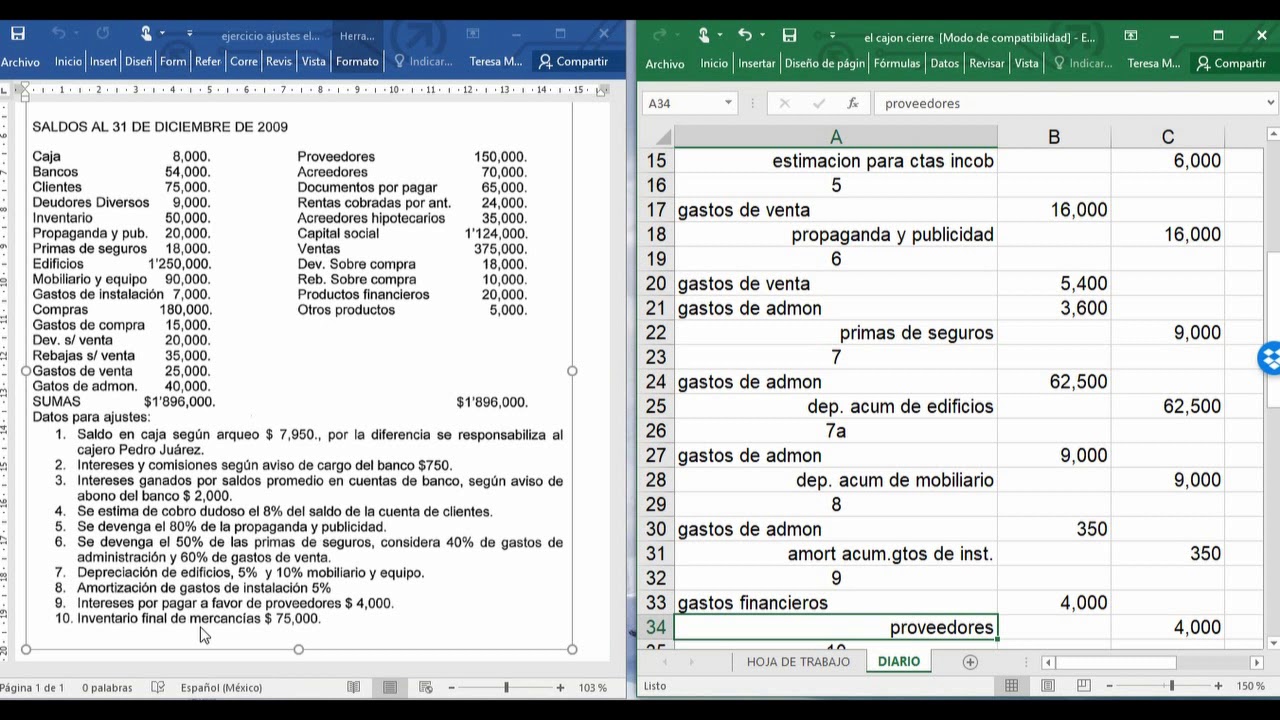The image size is (1280, 720).
Task: Select cell with 'dep. acum de edificios'
Action: pos(836,407)
